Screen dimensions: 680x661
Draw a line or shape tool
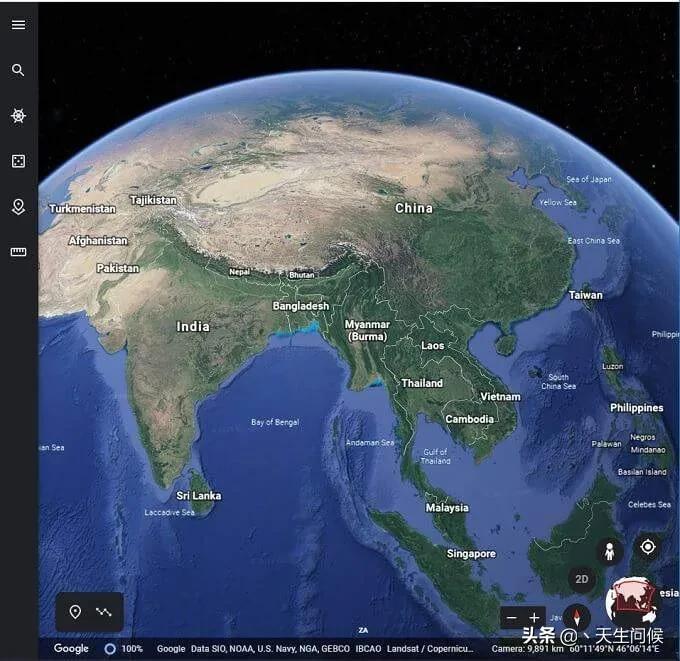coord(104,612)
